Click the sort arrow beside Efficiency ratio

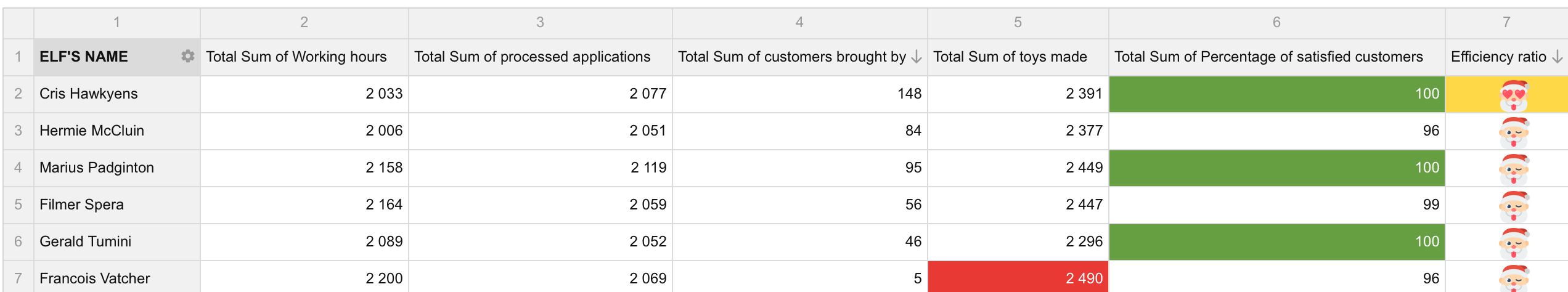click(x=1558, y=57)
